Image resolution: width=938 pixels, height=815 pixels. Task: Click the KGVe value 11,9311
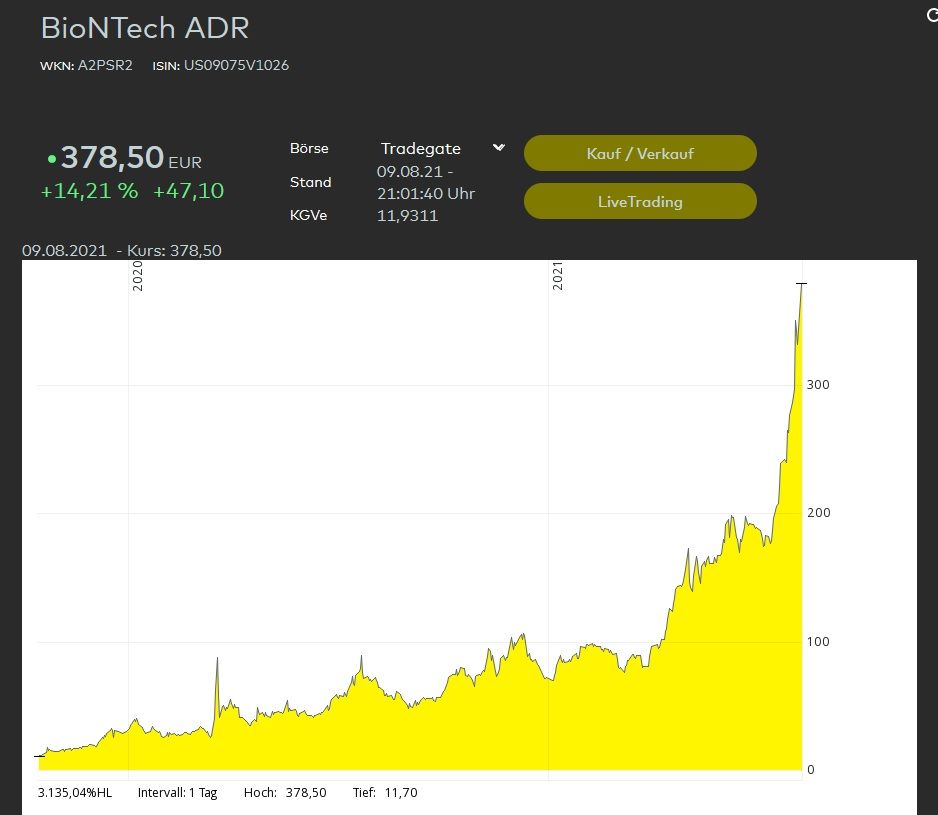(407, 215)
